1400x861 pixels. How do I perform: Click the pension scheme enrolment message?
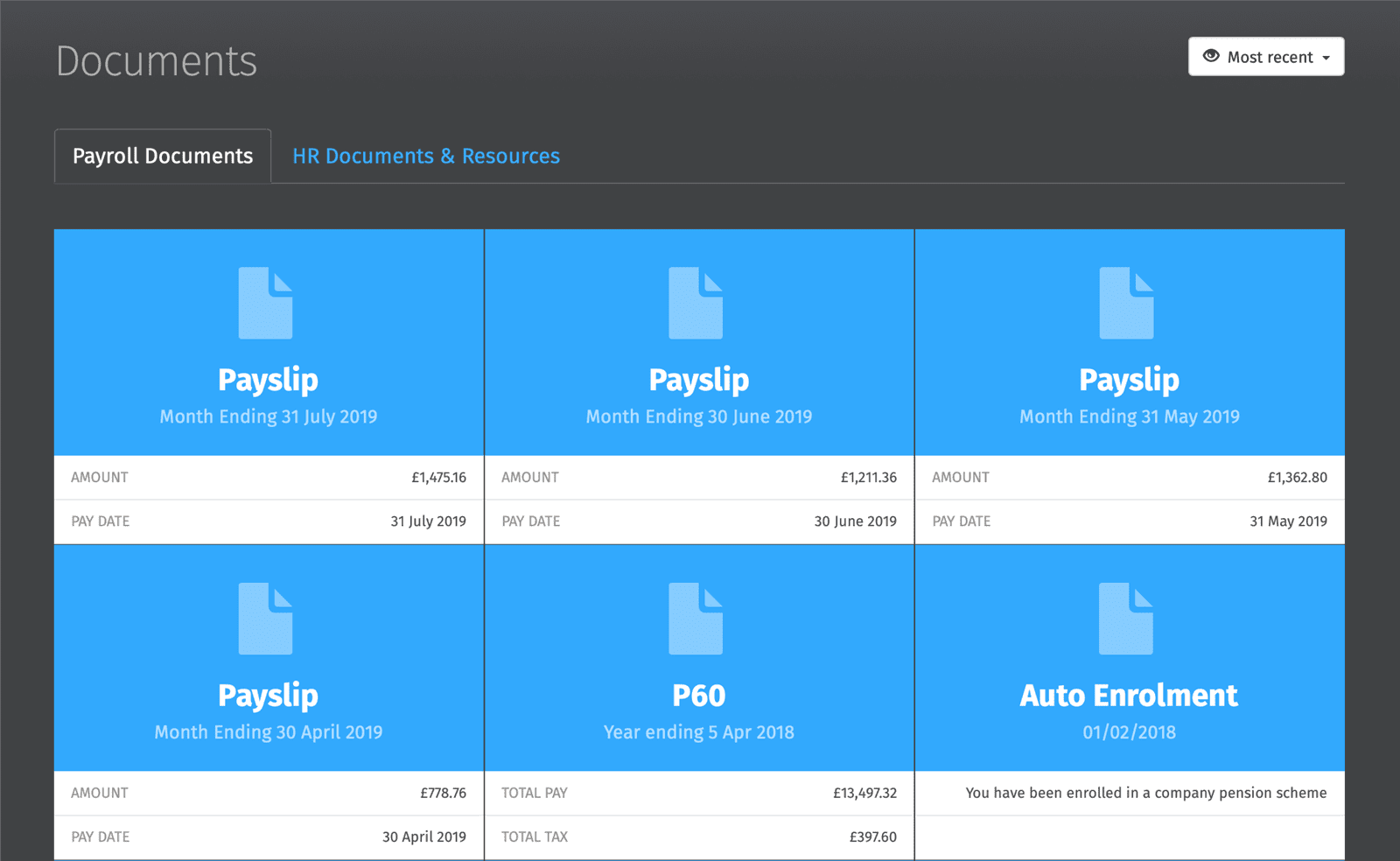click(1145, 793)
